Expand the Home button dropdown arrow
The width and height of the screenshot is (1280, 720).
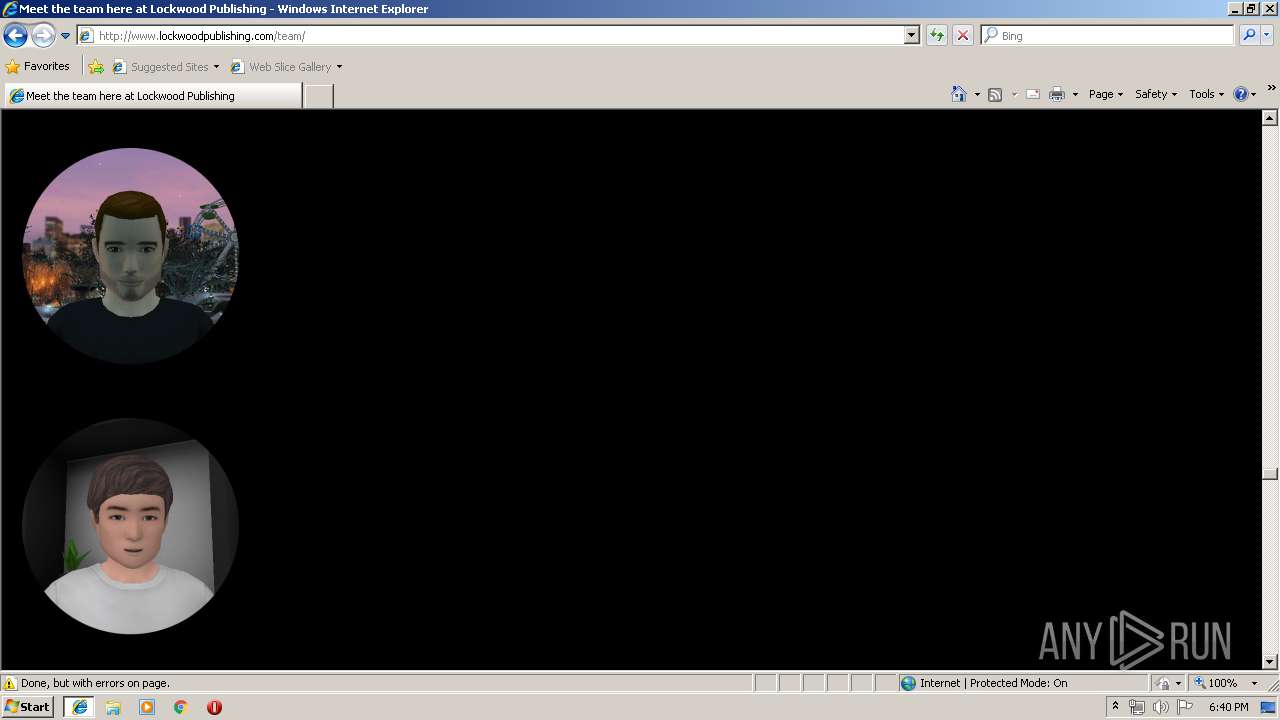click(x=977, y=94)
